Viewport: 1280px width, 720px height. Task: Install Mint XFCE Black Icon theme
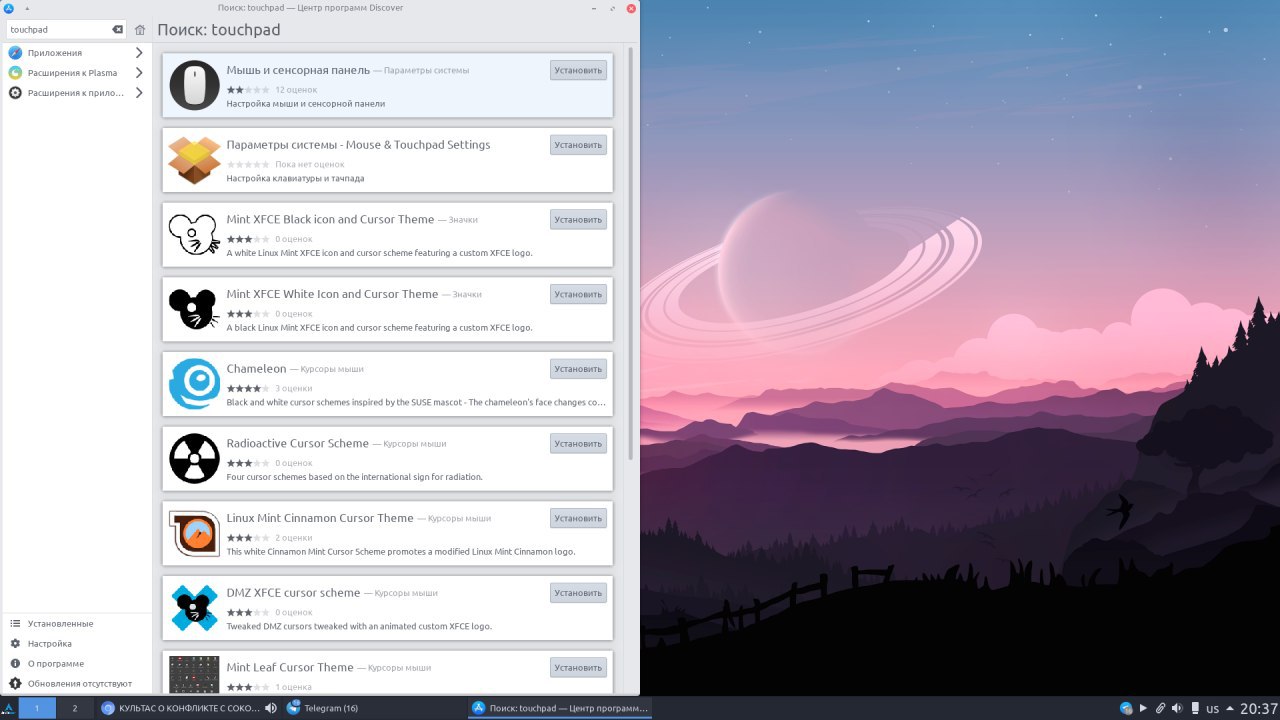[x=578, y=219]
